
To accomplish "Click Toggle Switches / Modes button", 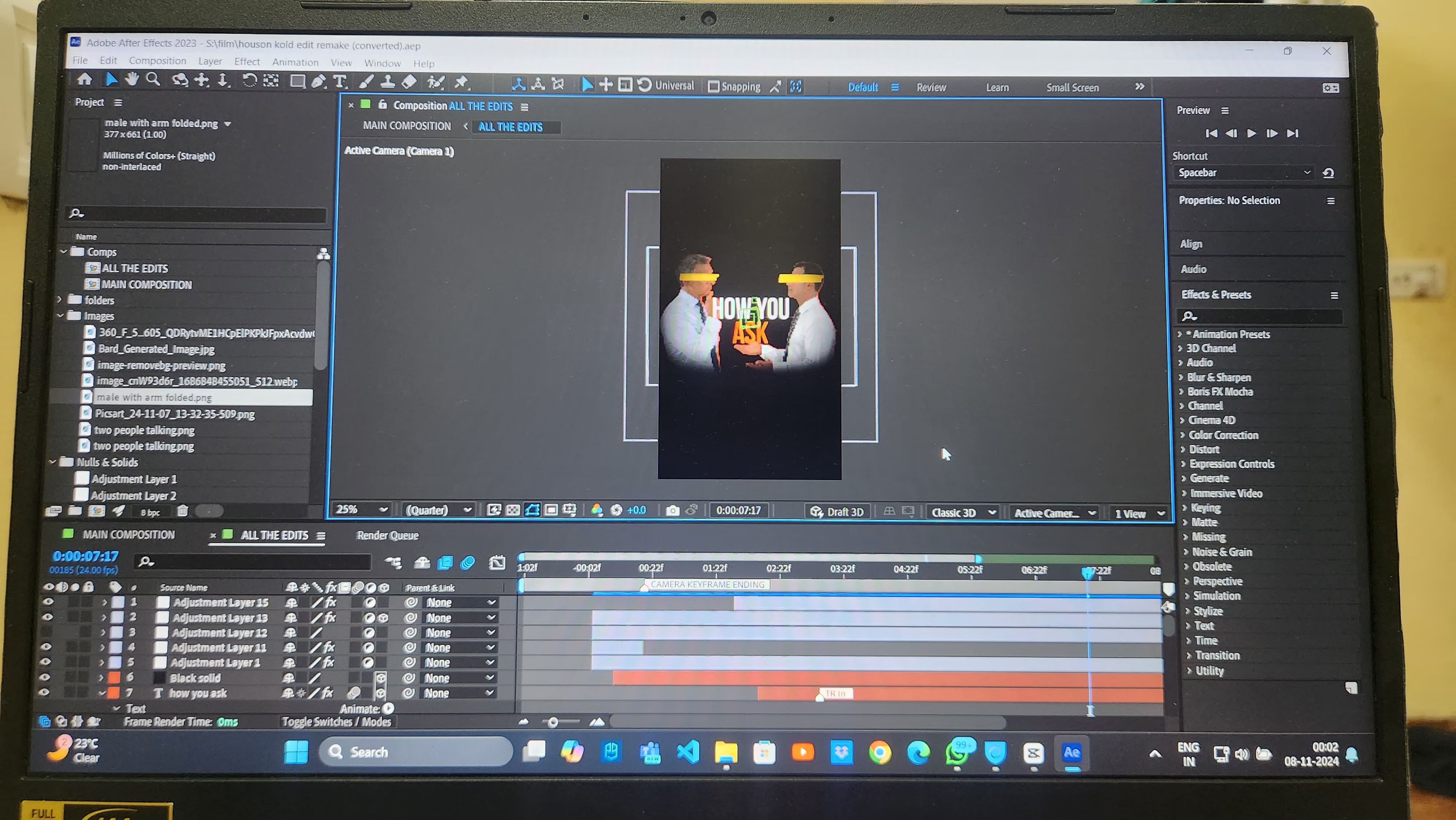I will pyautogui.click(x=336, y=722).
